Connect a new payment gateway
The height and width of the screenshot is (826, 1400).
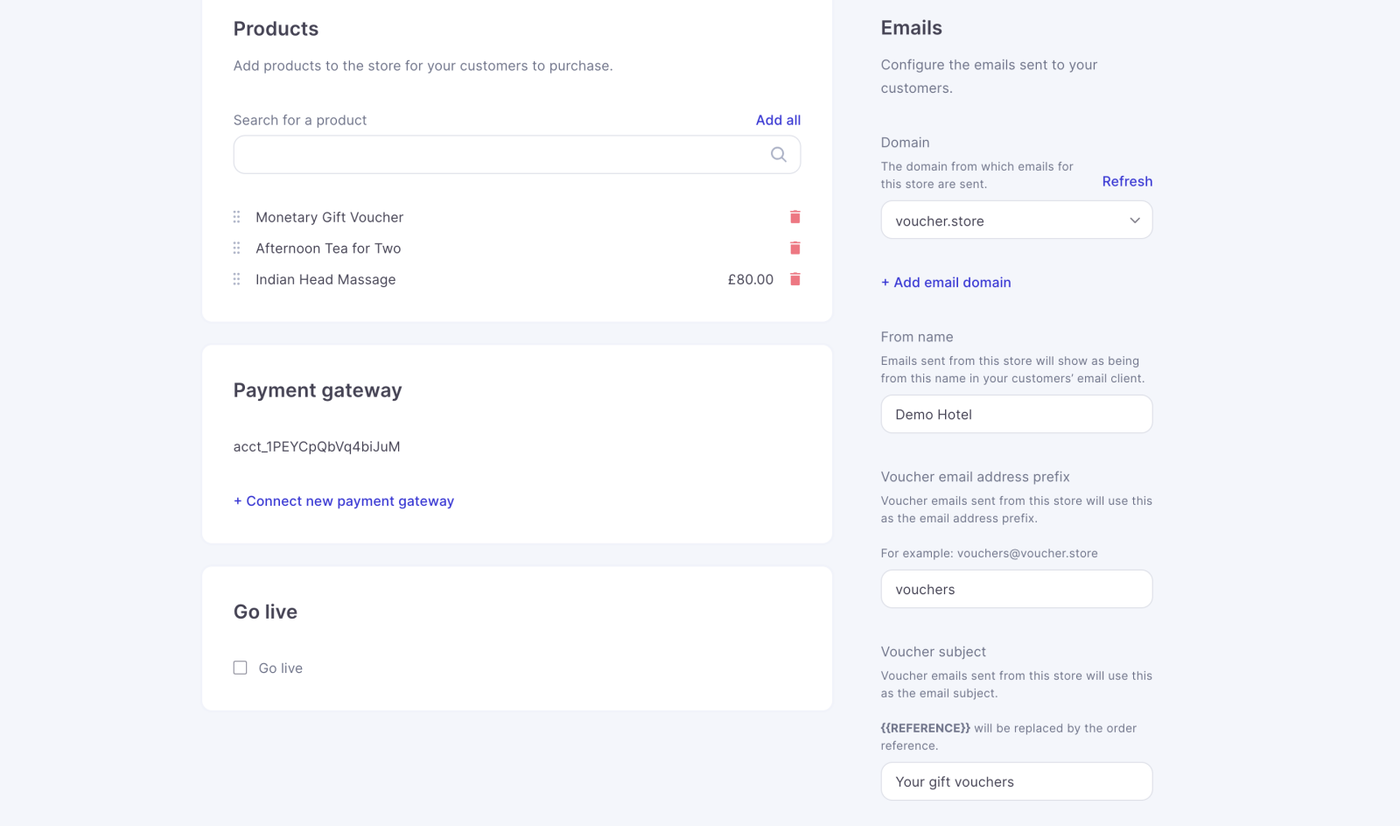point(344,501)
